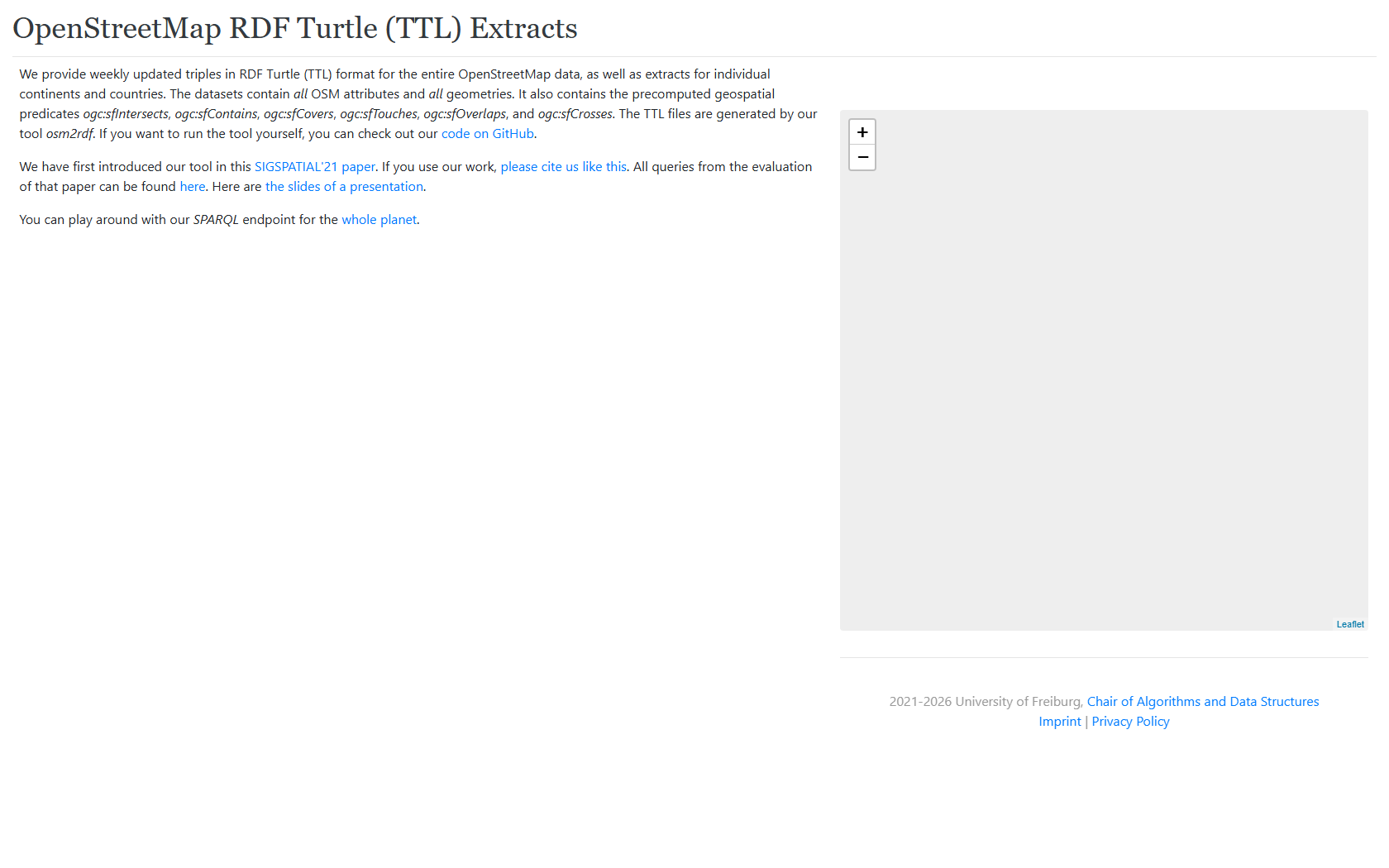Zoom in on the map with plus button
This screenshot has height=868, width=1389.
862,132
